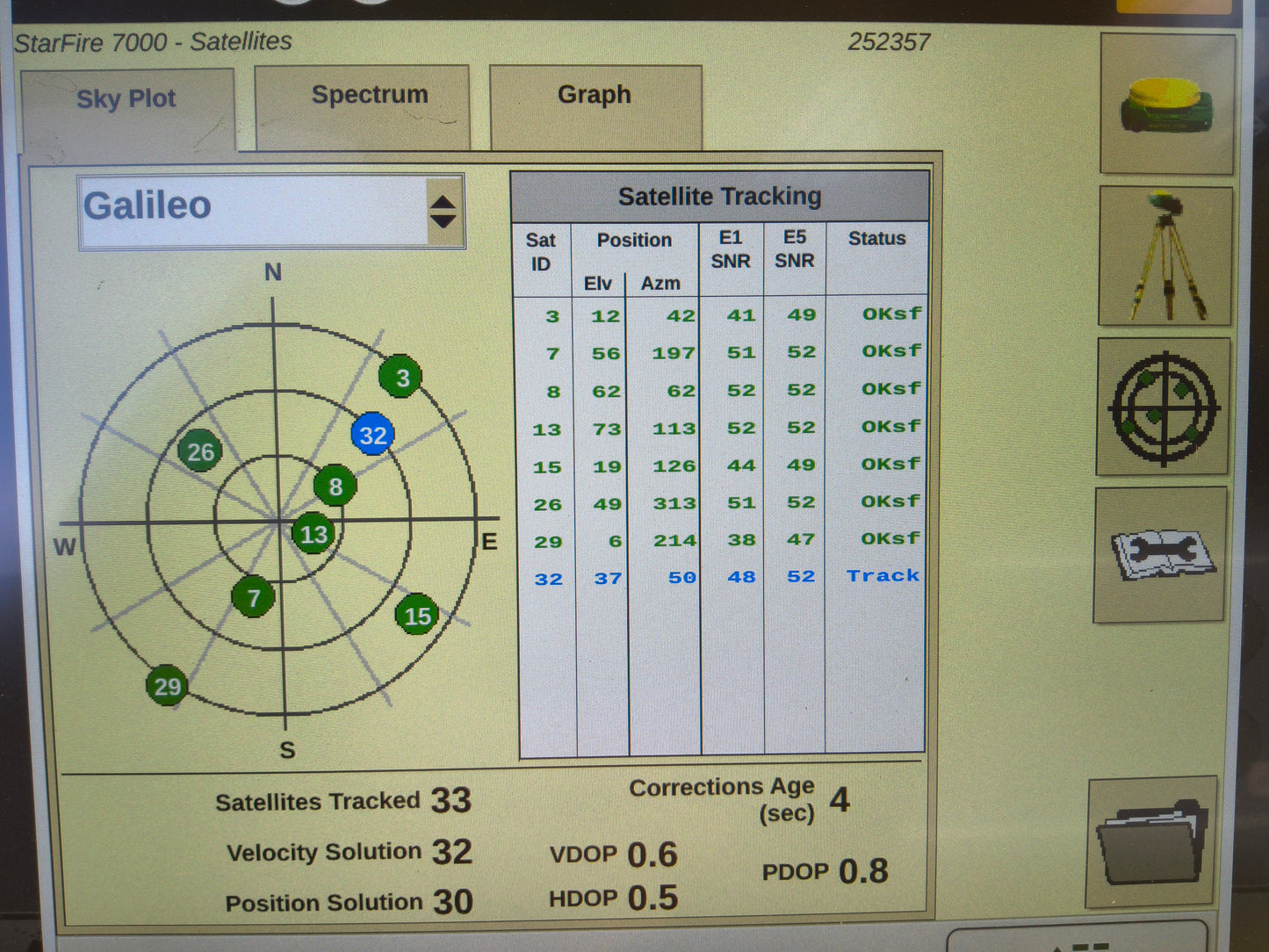Click the Velocity Solution value 32
The image size is (1269, 952).
coord(451,852)
